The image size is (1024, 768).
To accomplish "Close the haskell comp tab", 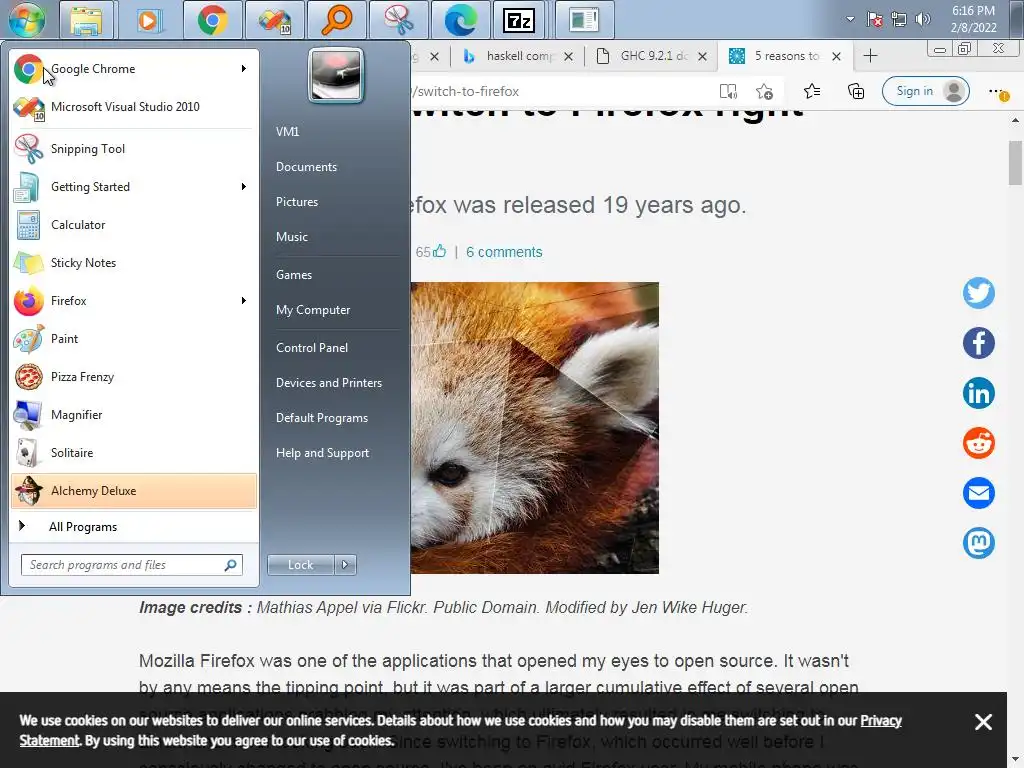I will point(568,57).
